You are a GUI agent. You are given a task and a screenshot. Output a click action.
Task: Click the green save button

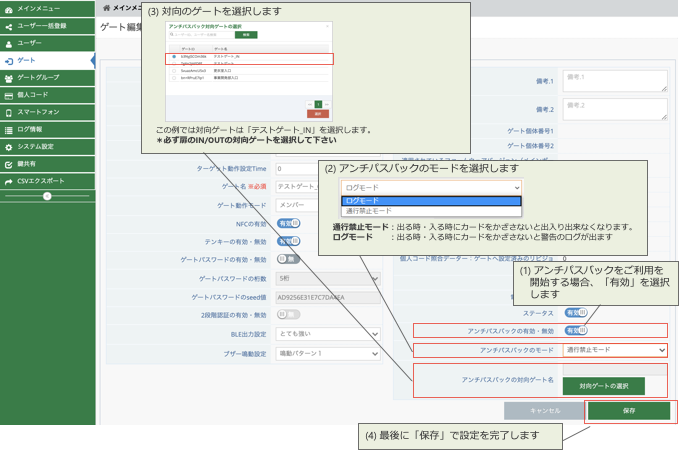[629, 411]
